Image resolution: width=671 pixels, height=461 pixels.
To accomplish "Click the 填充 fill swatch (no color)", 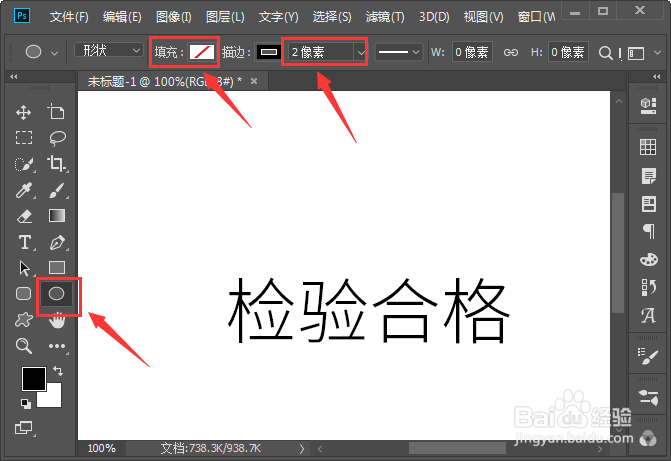I will click(x=202, y=52).
